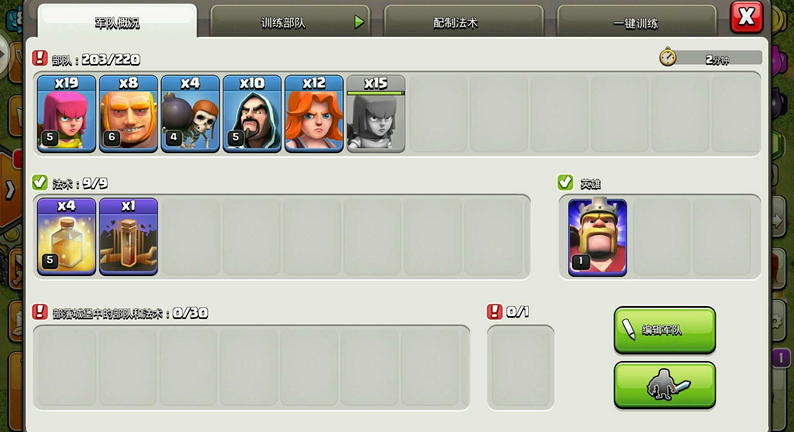Click the green checkmark next to spells 9/9
The height and width of the screenshot is (432, 794).
pos(40,182)
